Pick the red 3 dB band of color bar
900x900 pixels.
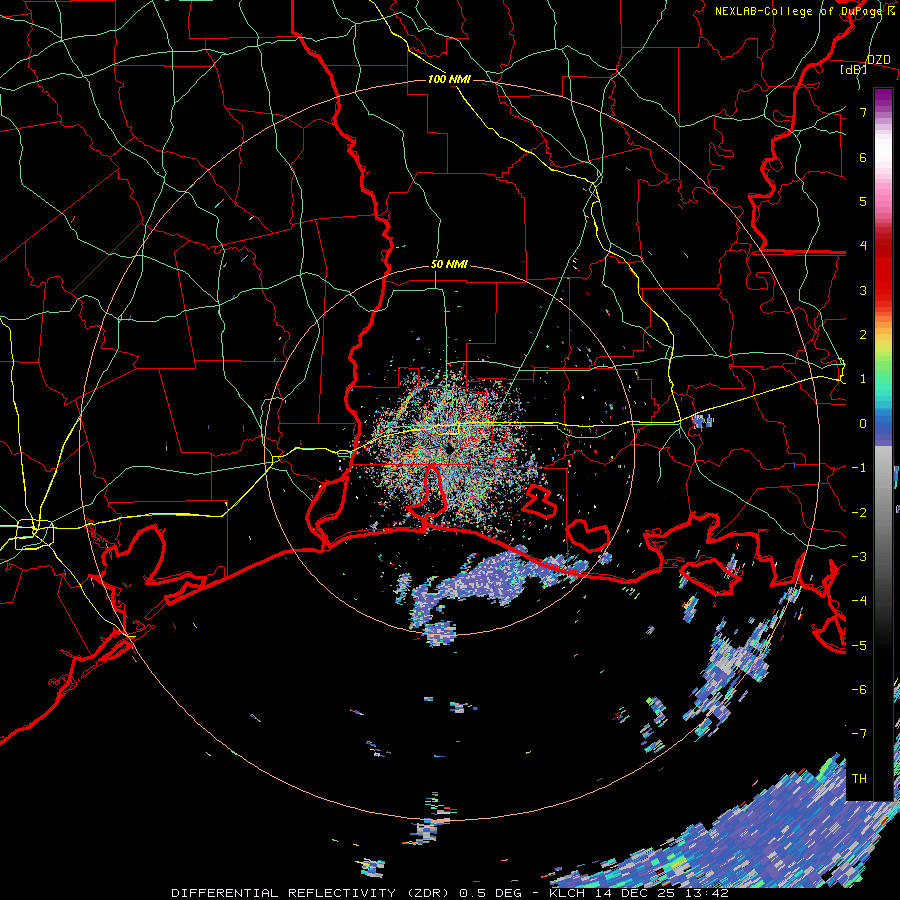point(883,290)
